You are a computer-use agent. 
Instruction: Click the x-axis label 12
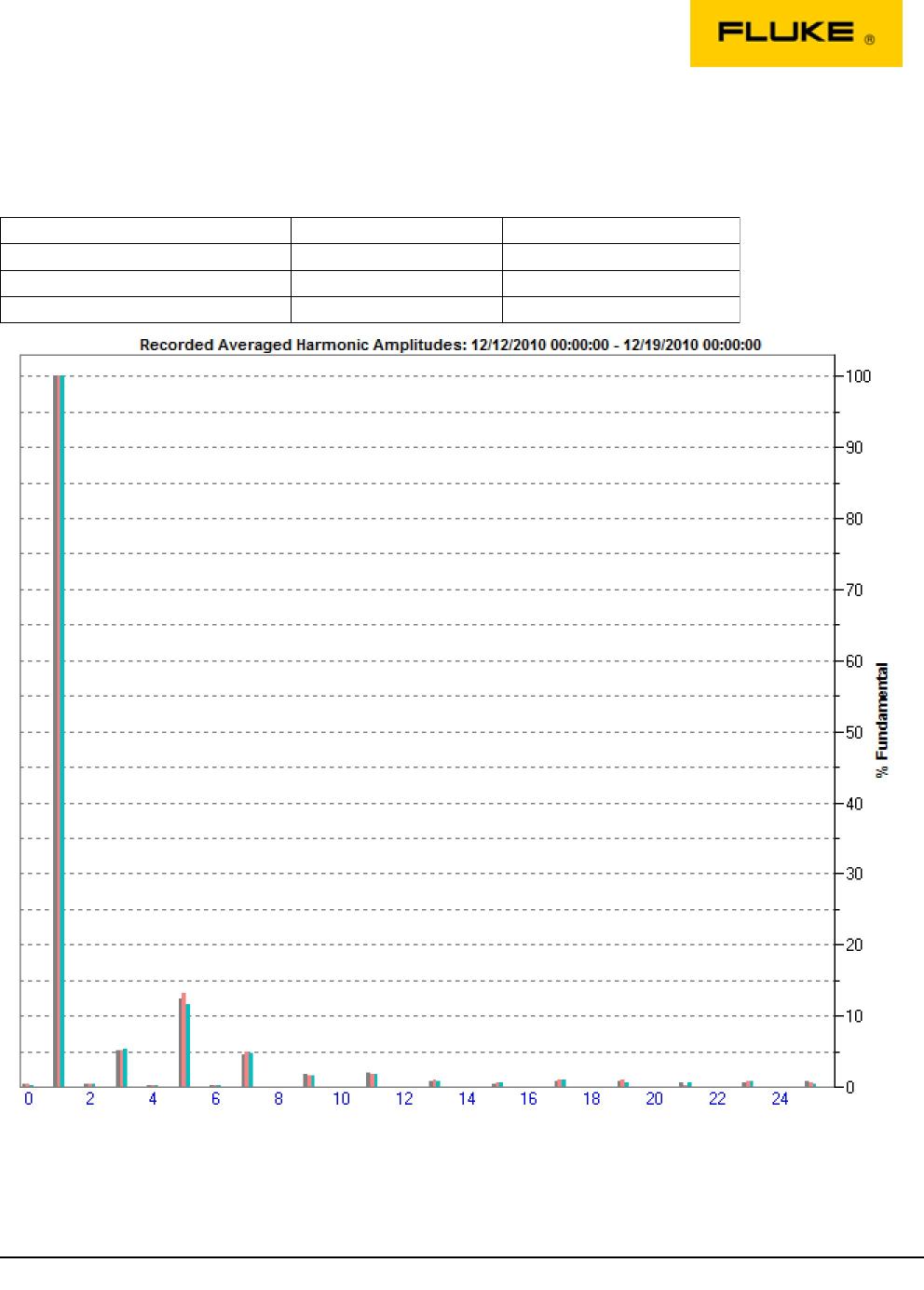404,1099
